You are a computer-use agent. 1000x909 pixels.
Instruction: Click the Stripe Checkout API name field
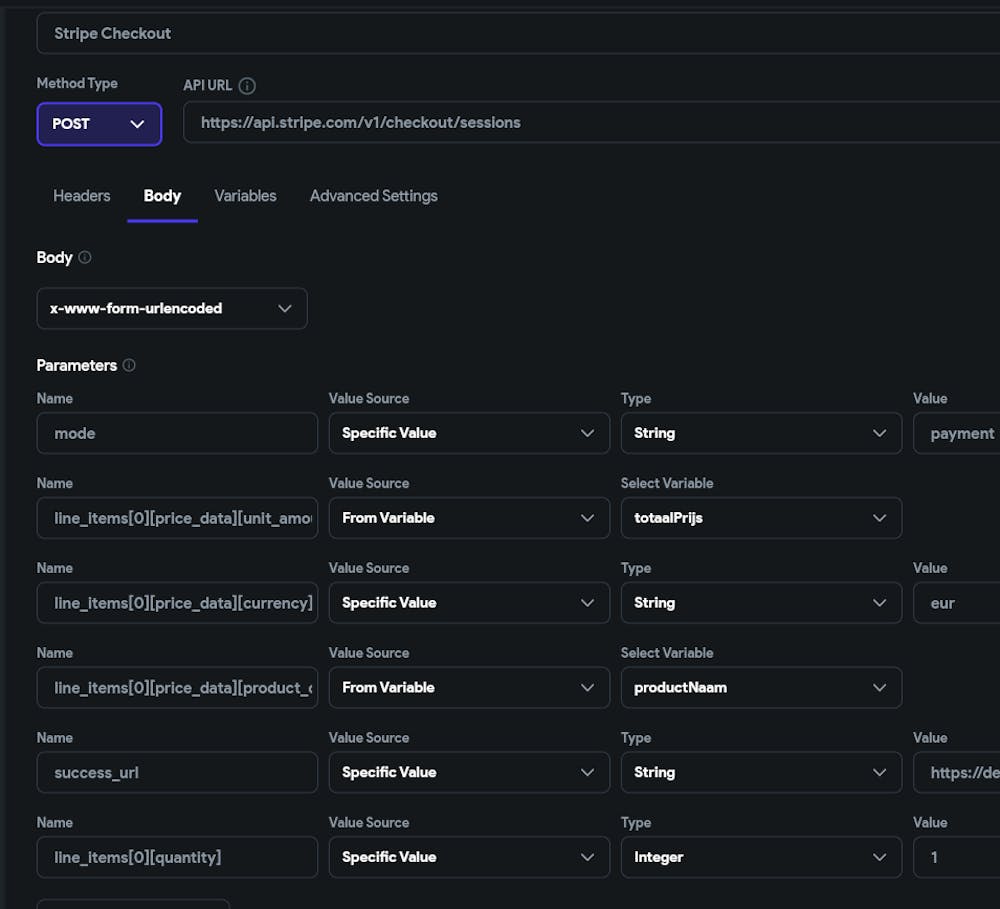(x=518, y=33)
